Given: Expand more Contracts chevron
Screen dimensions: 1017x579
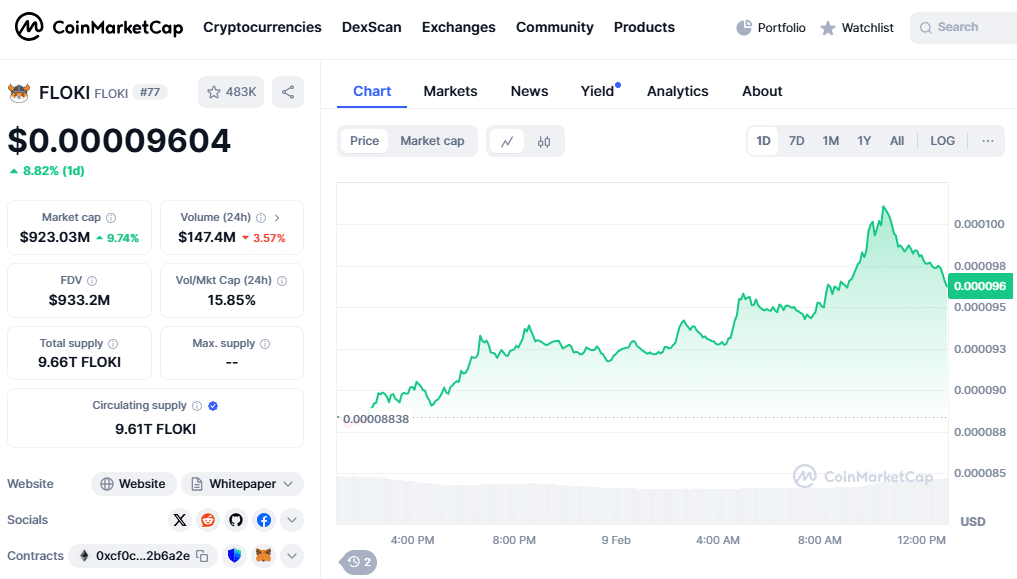Looking at the screenshot, I should point(292,556).
